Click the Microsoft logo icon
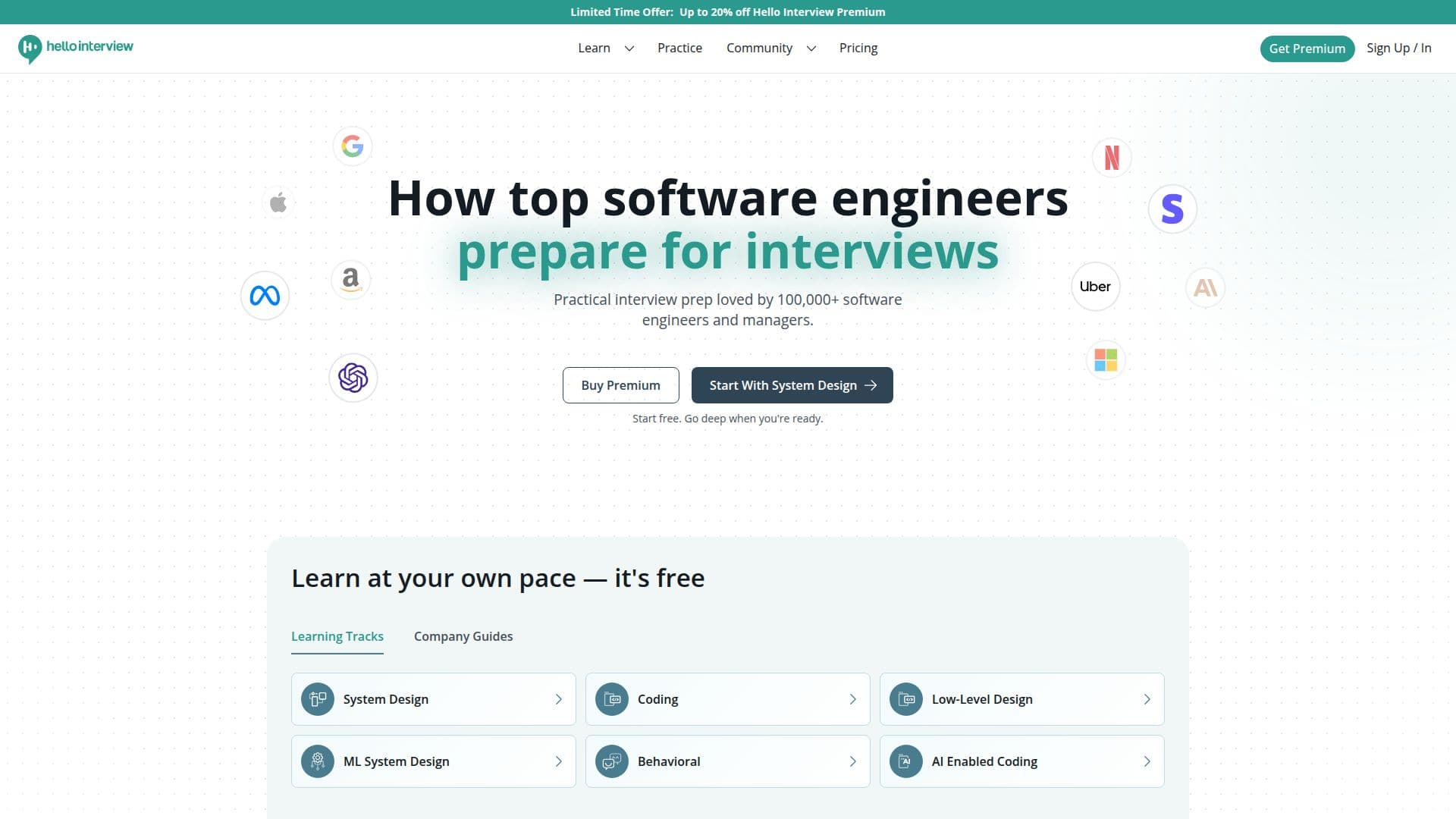 click(x=1106, y=359)
